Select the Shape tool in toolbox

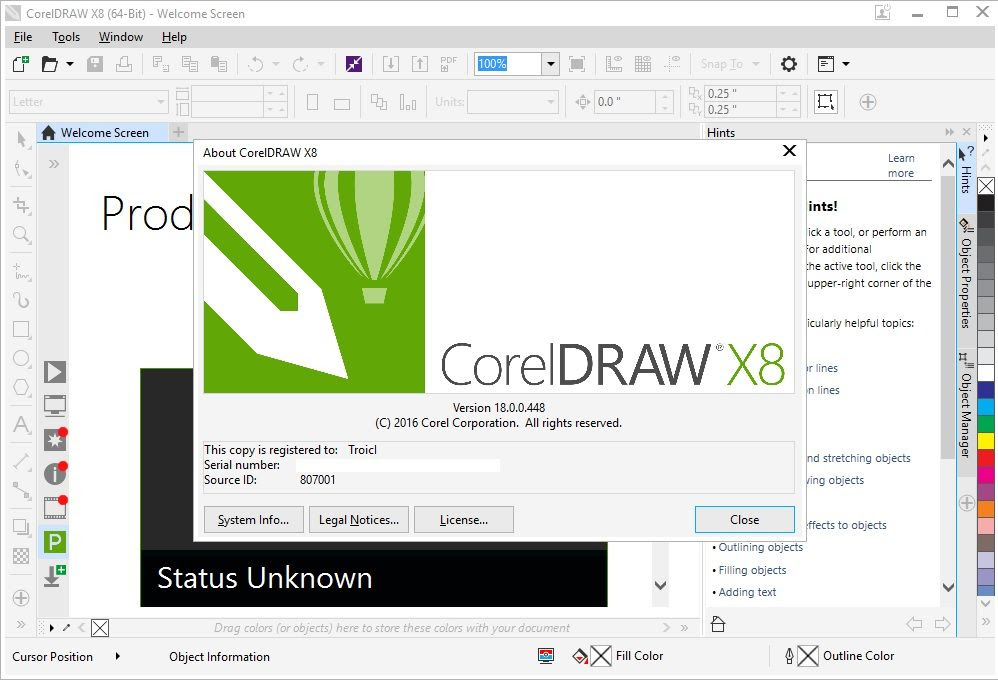coord(22,169)
